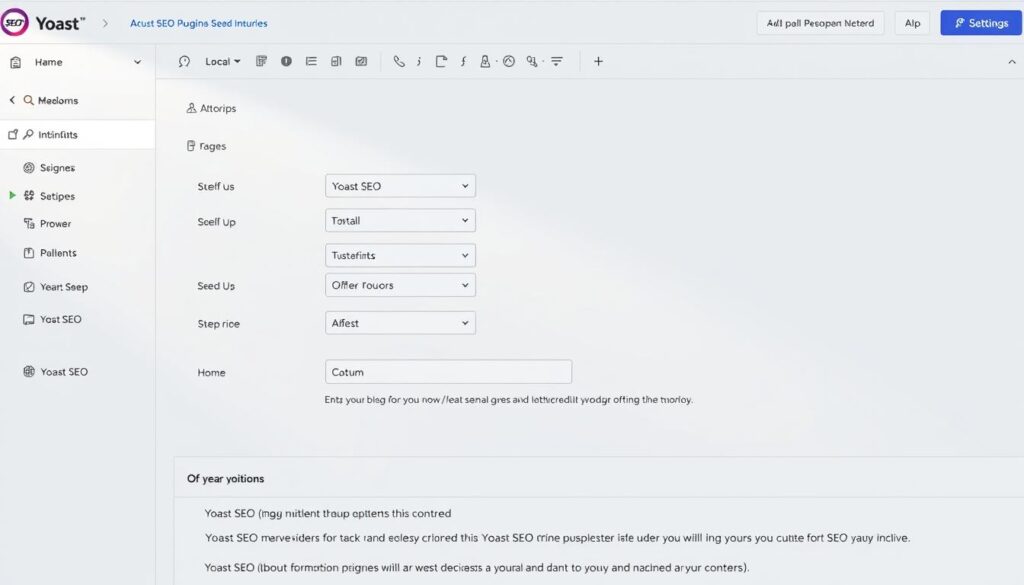Image resolution: width=1024 pixels, height=585 pixels.
Task: Click the bulleted list toolbar icon
Action: [x=311, y=61]
